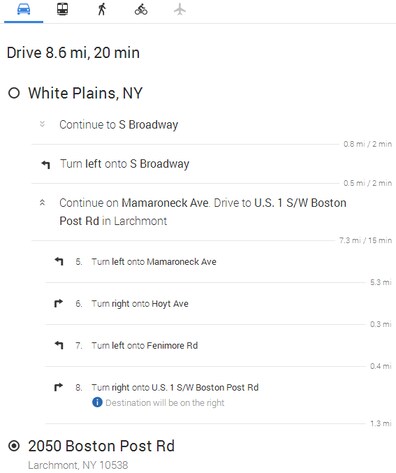Collapse the Continue on Mamaroneck Ave section
Screen dimensions: 396x473
[x=42, y=202]
